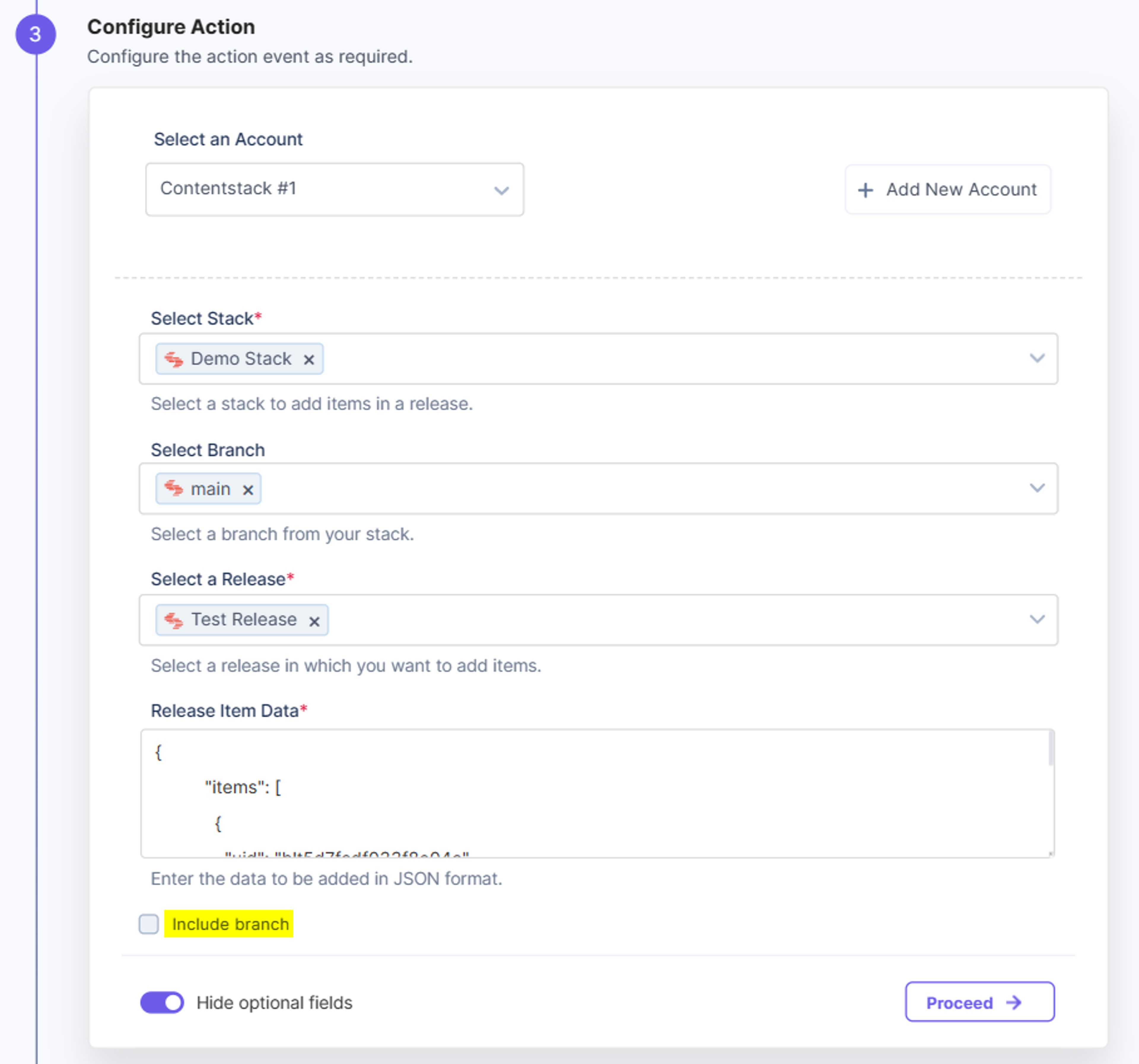Remove the main branch tag
The width and height of the screenshot is (1139, 1064).
point(247,489)
